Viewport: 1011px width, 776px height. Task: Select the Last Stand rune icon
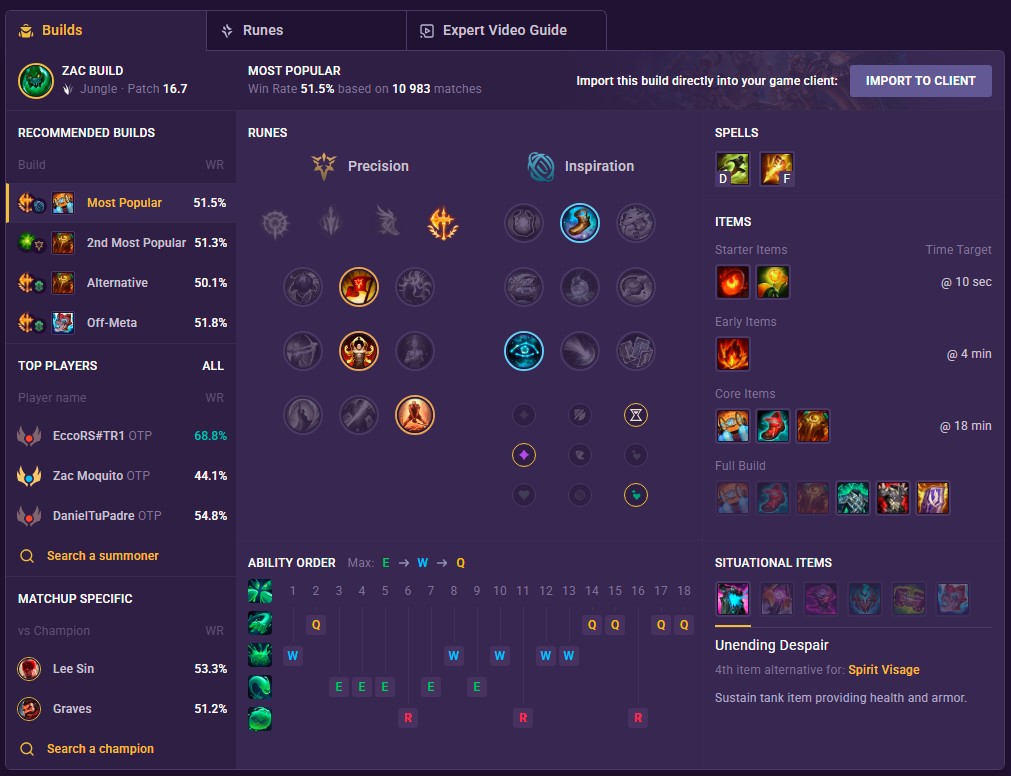click(415, 415)
